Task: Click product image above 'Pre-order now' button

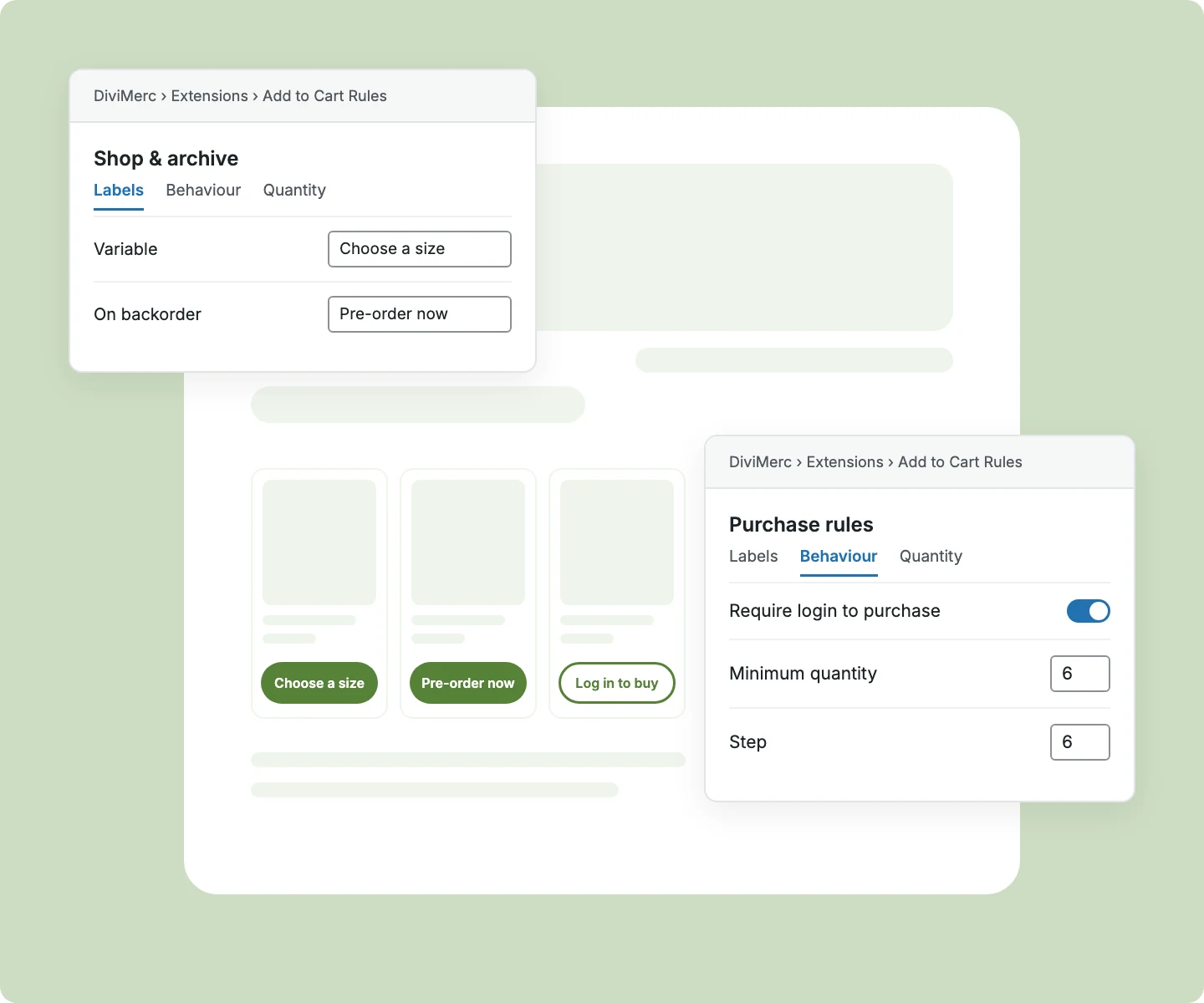Action: [x=468, y=542]
